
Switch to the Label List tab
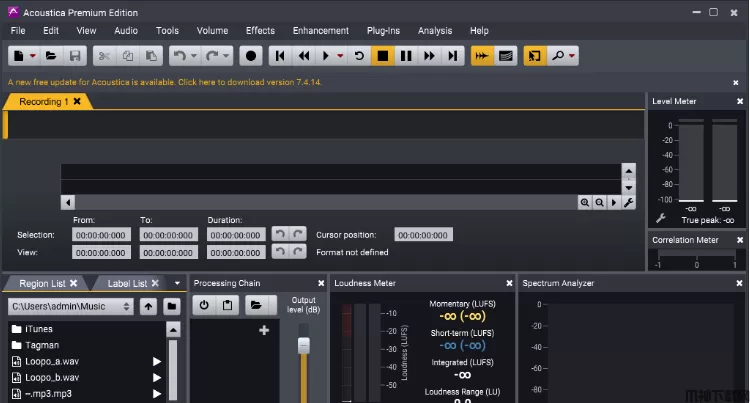coord(127,283)
